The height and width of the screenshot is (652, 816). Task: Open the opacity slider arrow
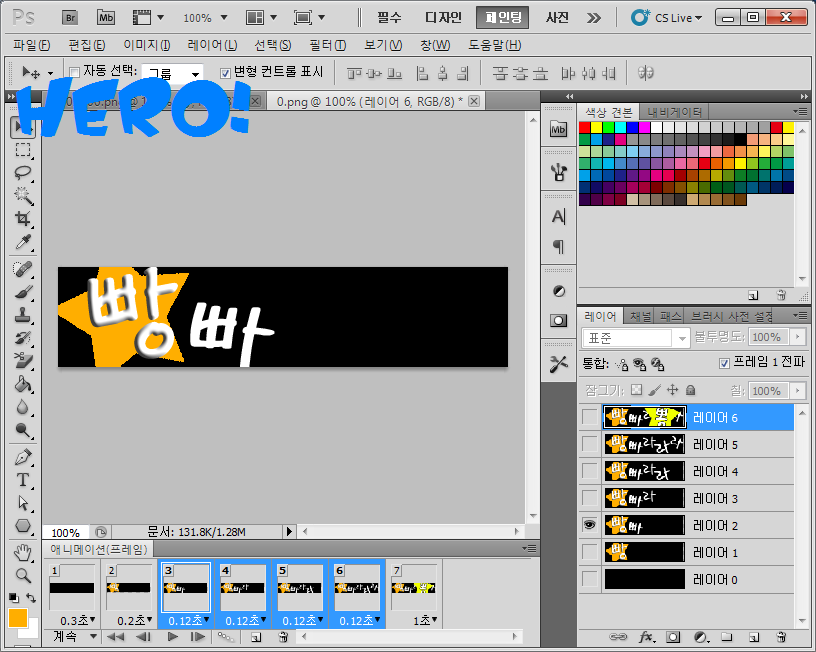coord(797,337)
